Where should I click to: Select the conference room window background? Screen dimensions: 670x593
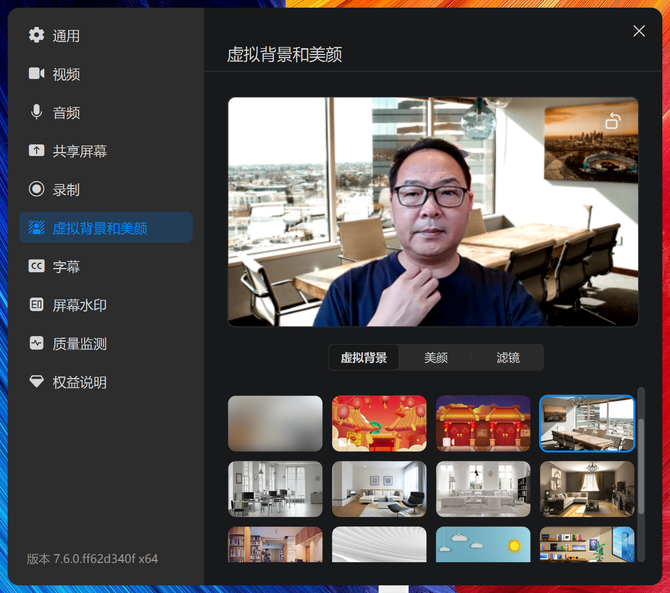pos(587,423)
